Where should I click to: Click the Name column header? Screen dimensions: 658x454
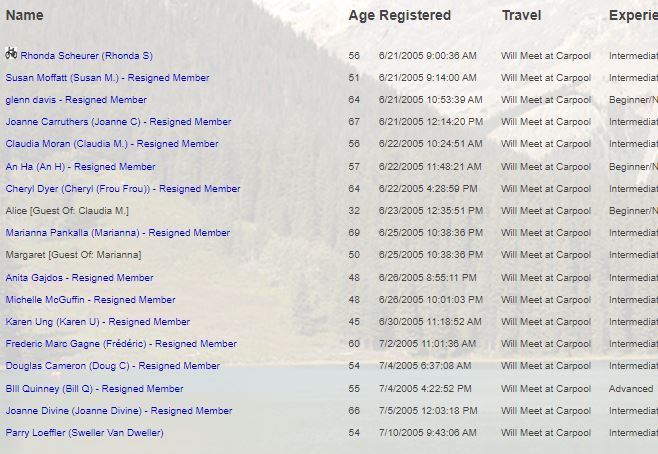[x=25, y=16]
